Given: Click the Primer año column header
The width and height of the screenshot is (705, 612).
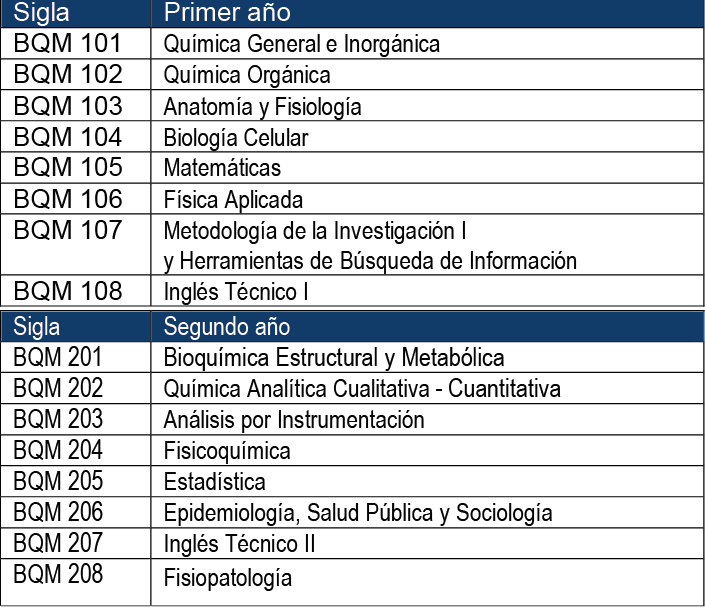Looking at the screenshot, I should click(x=227, y=13).
